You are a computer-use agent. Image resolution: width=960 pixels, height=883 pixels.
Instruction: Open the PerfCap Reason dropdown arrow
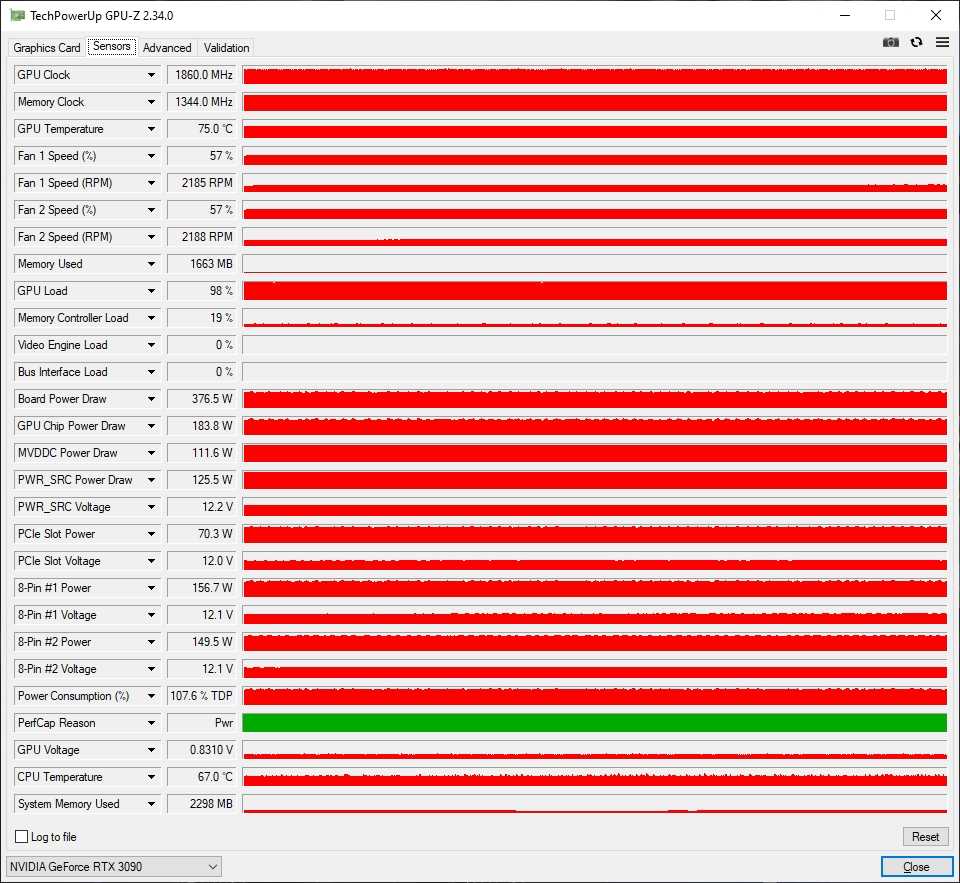[x=152, y=723]
